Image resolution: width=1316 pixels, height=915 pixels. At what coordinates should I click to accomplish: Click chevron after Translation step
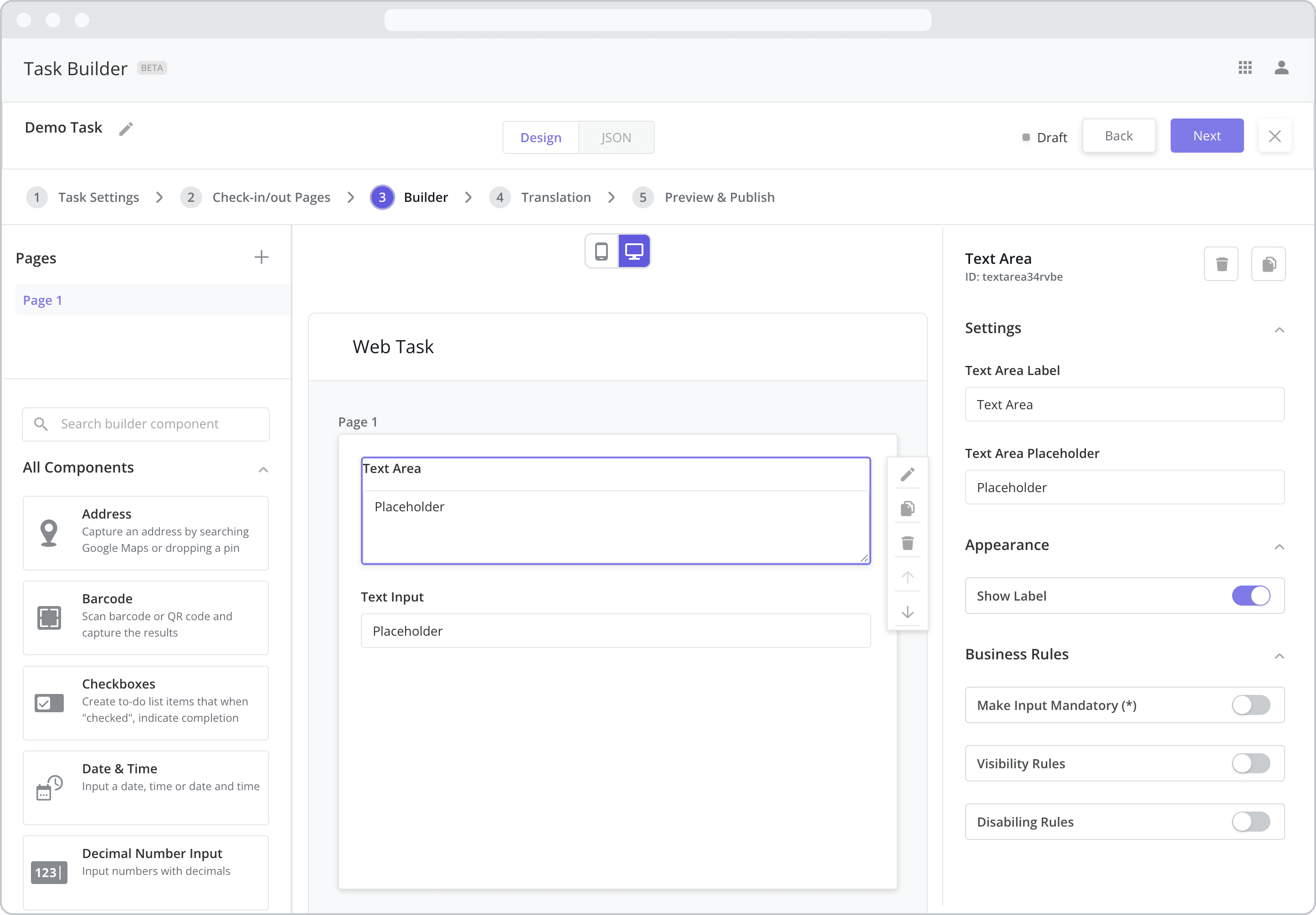pos(612,197)
